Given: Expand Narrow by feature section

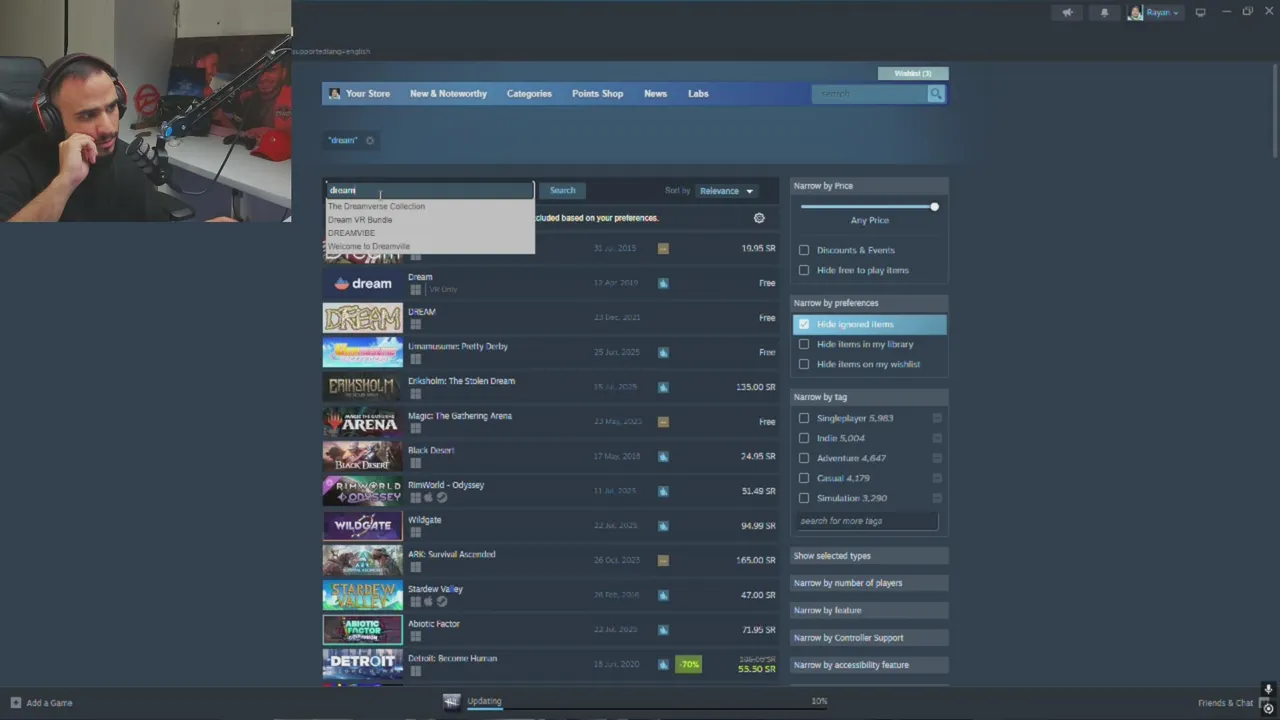Looking at the screenshot, I should pos(869,610).
